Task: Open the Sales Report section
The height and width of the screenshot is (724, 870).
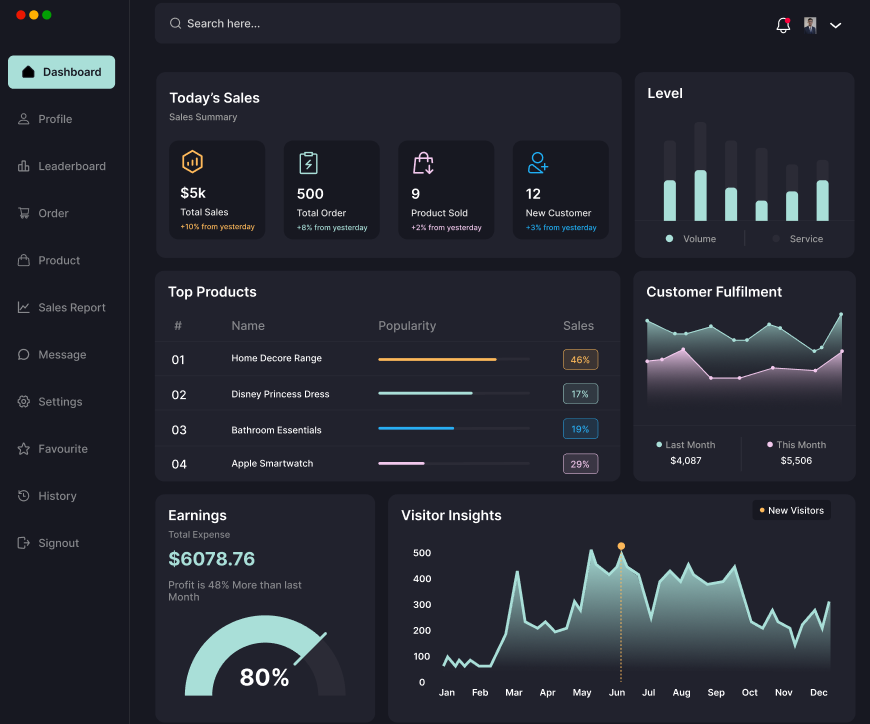Action: click(x=62, y=307)
